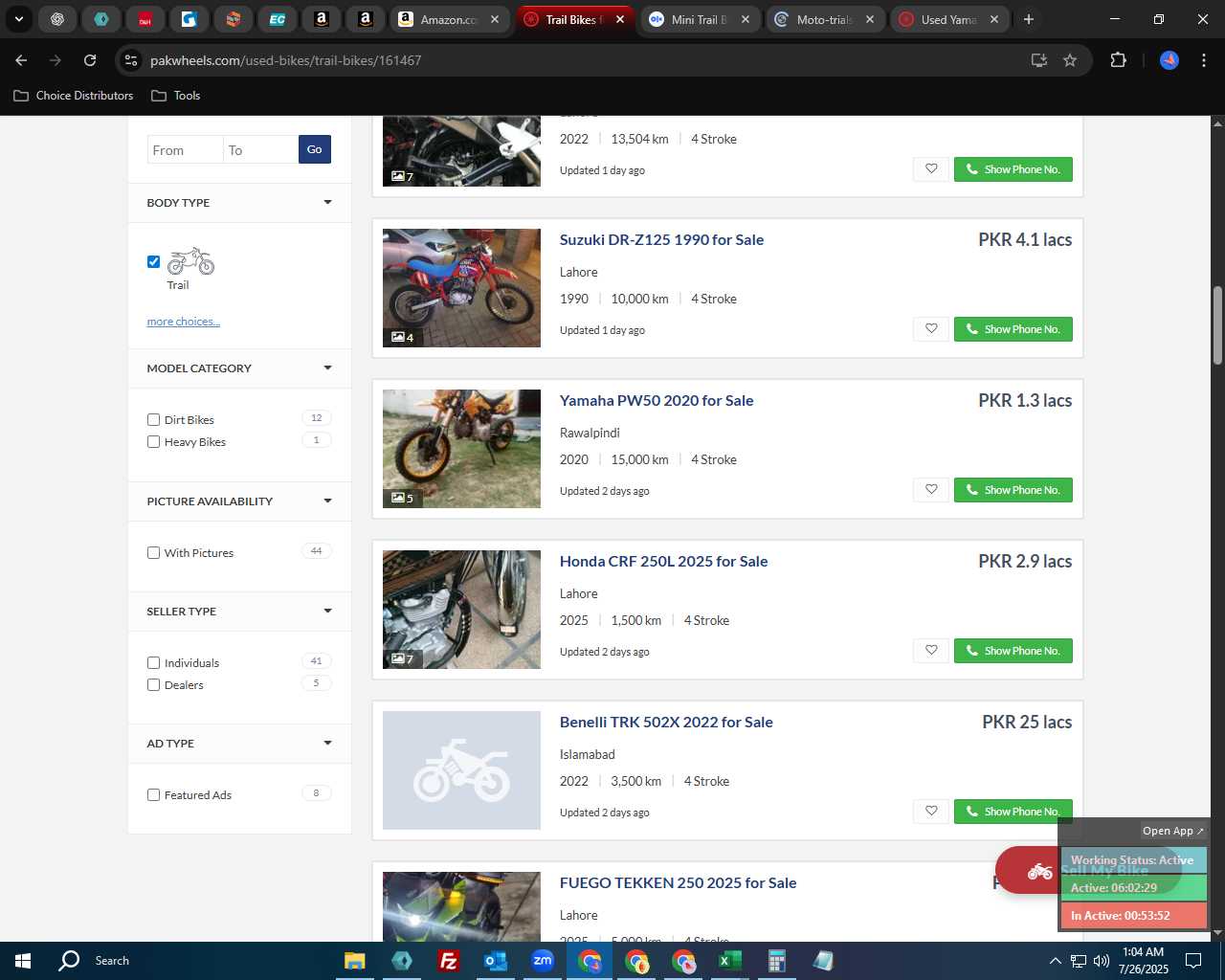
Task: Open the Windows Start menu
Action: point(23,961)
